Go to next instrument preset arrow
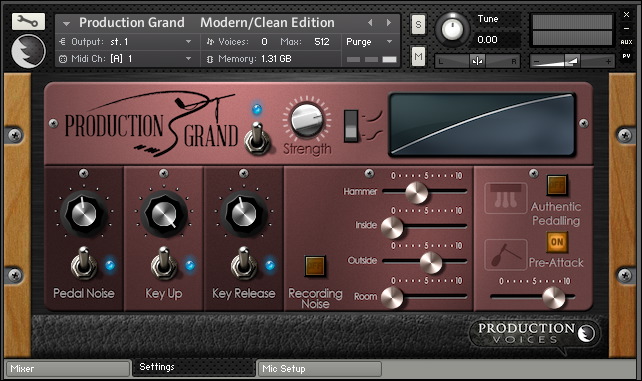The image size is (642, 381). tap(389, 23)
